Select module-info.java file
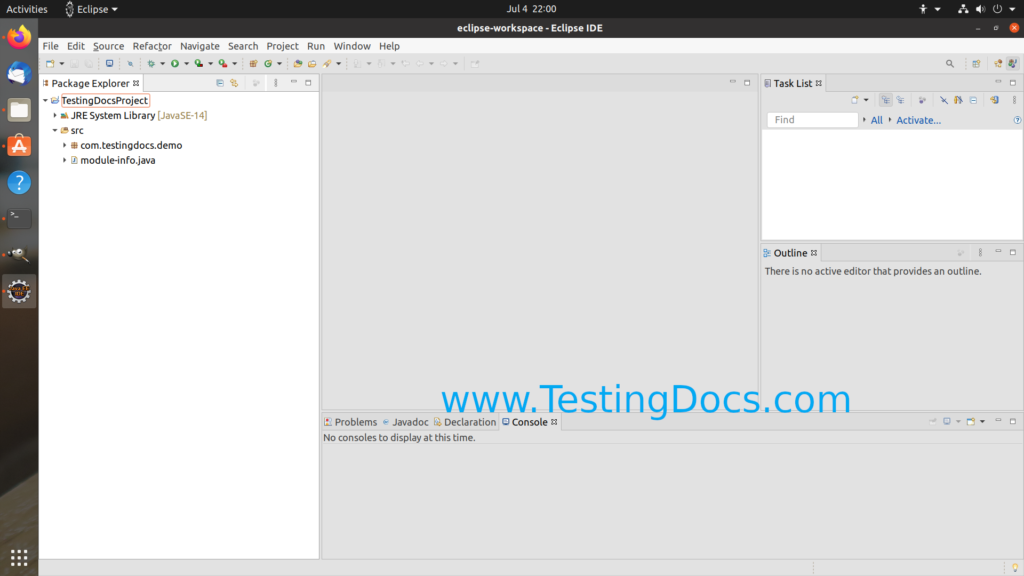Screen dimensions: 1024x576 (x=118, y=160)
